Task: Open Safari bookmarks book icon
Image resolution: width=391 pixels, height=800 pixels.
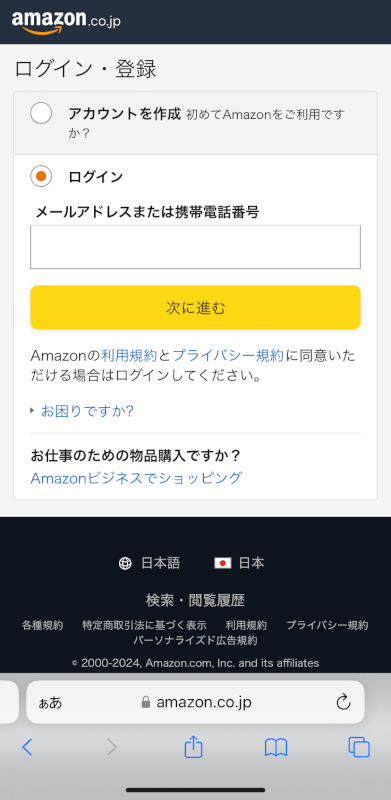Action: tap(276, 747)
